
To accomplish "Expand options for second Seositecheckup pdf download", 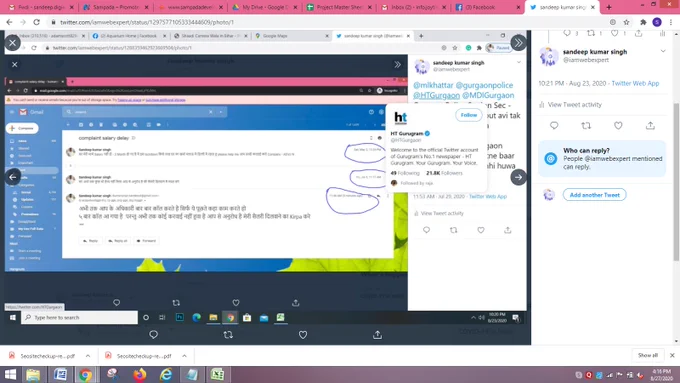I will click(x=184, y=356).
